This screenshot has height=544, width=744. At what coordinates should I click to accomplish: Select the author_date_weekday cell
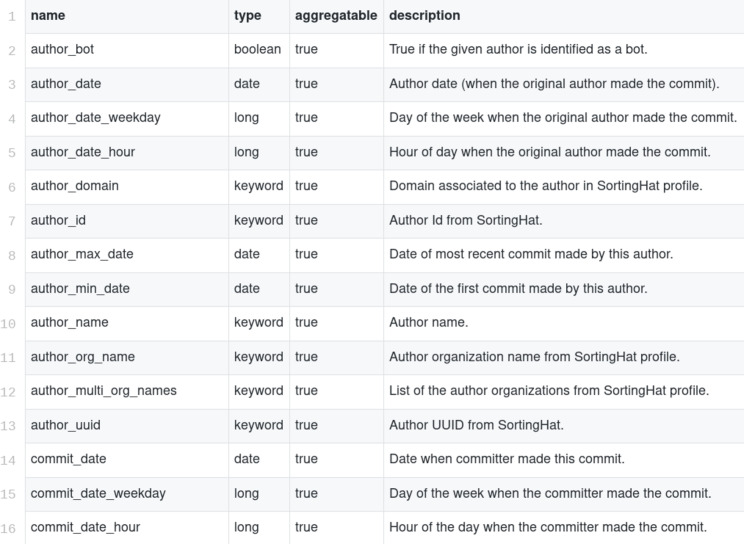[95, 118]
